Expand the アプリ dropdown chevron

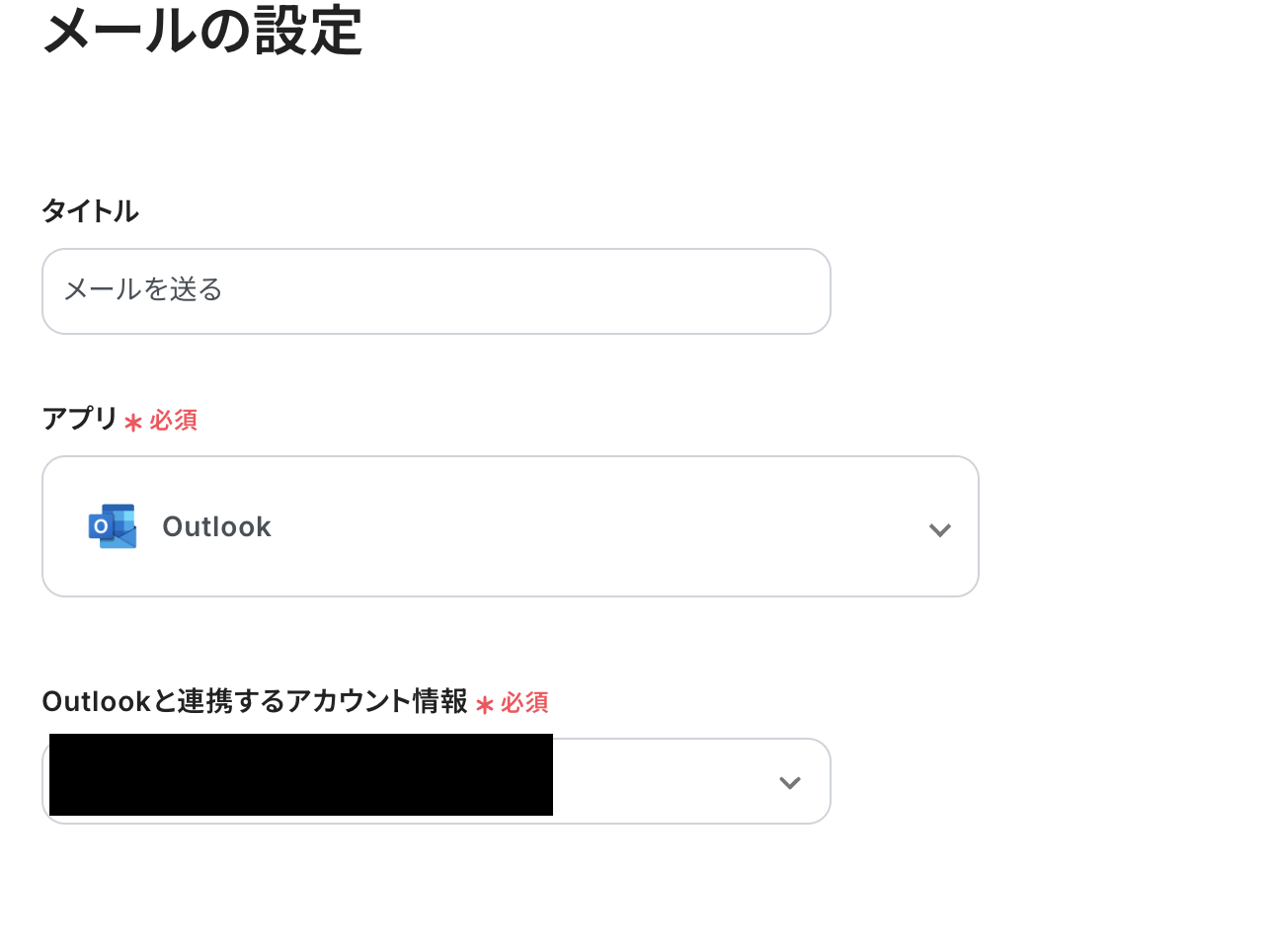939,530
